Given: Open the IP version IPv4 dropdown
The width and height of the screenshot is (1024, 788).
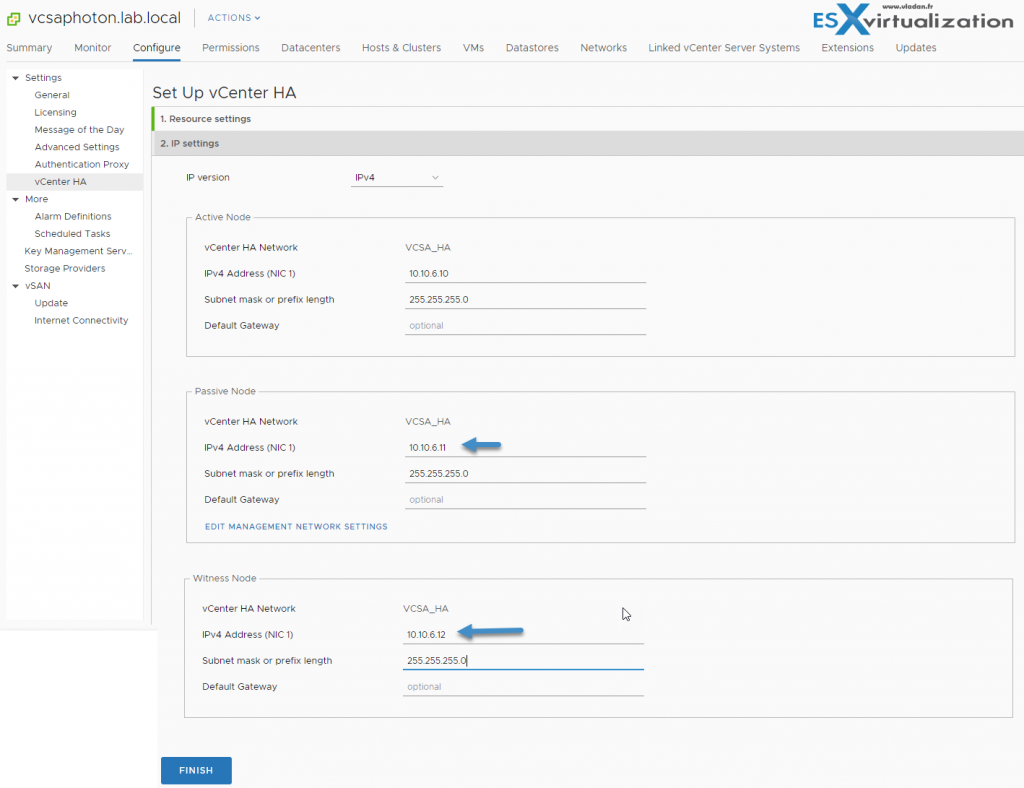Looking at the screenshot, I should 397,178.
